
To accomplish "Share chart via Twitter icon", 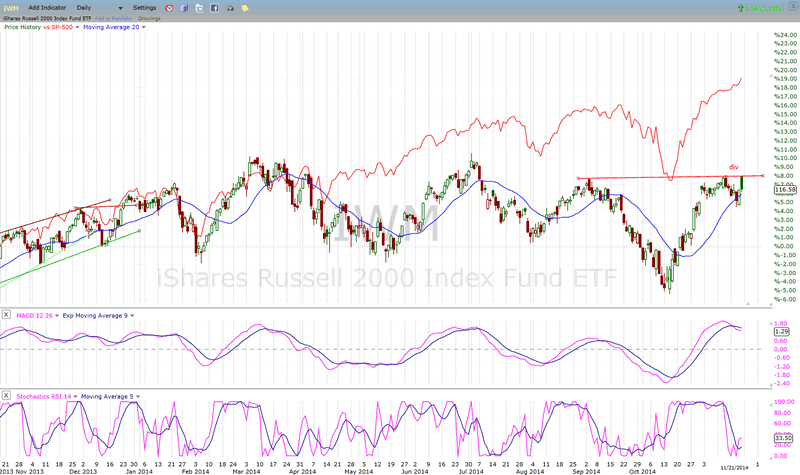I will pyautogui.click(x=199, y=8).
